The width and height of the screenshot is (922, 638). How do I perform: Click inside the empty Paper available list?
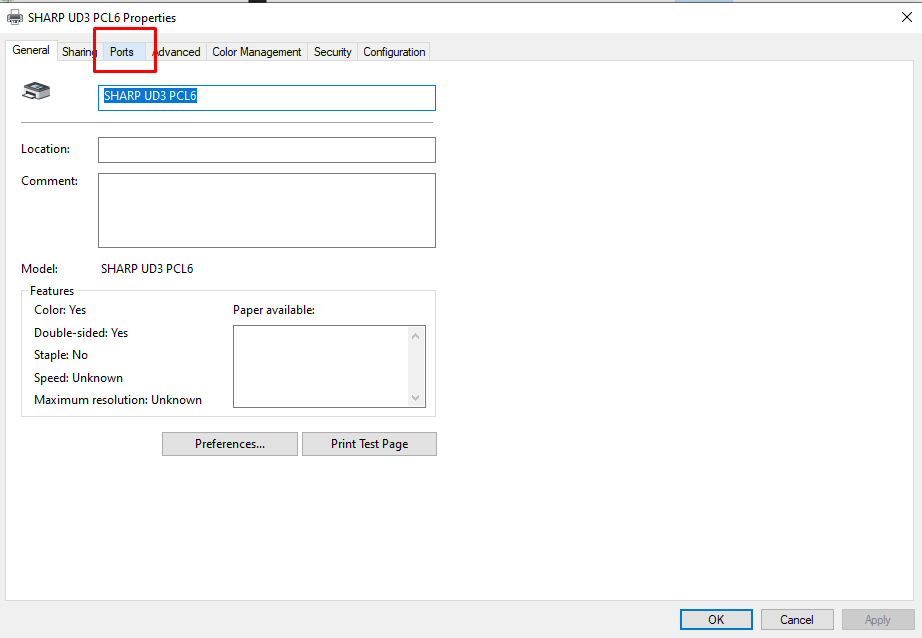(x=320, y=366)
